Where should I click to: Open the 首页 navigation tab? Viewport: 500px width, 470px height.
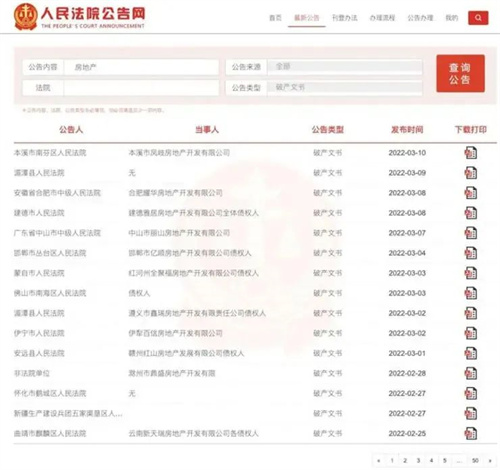(x=275, y=18)
